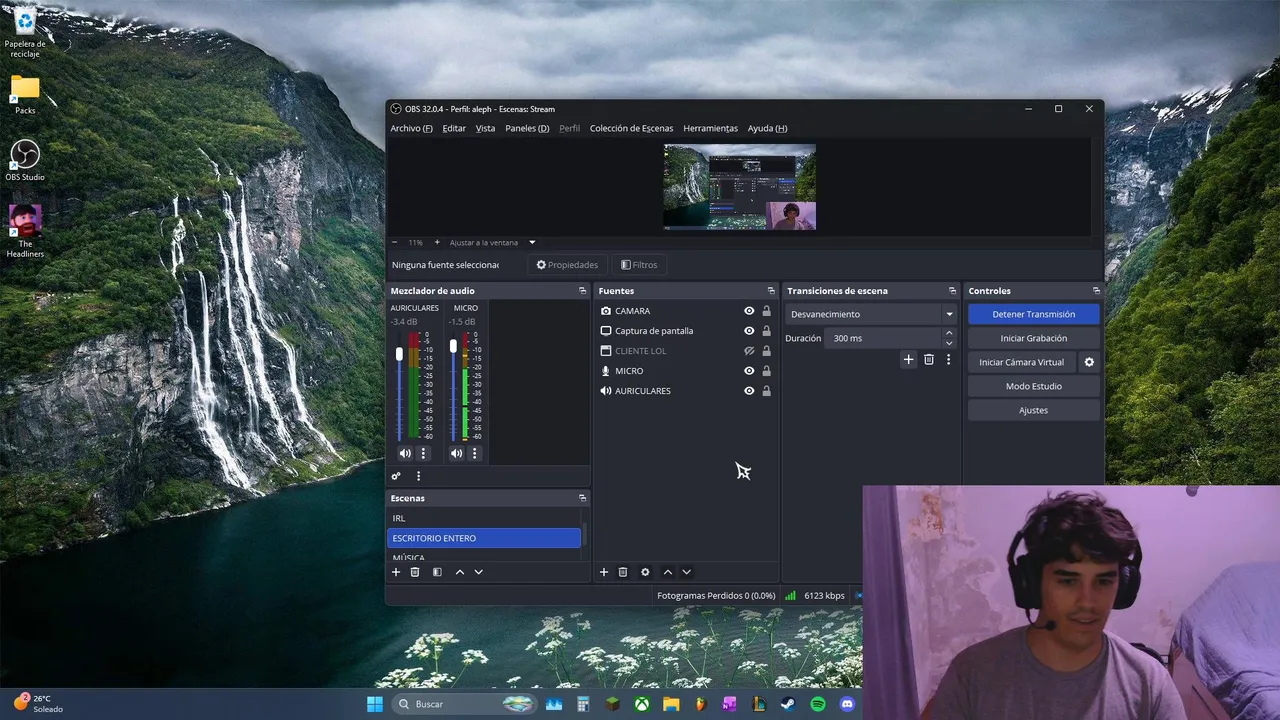Image resolution: width=1280 pixels, height=720 pixels.
Task: Show the CLIENTE LOL source
Action: tap(749, 351)
